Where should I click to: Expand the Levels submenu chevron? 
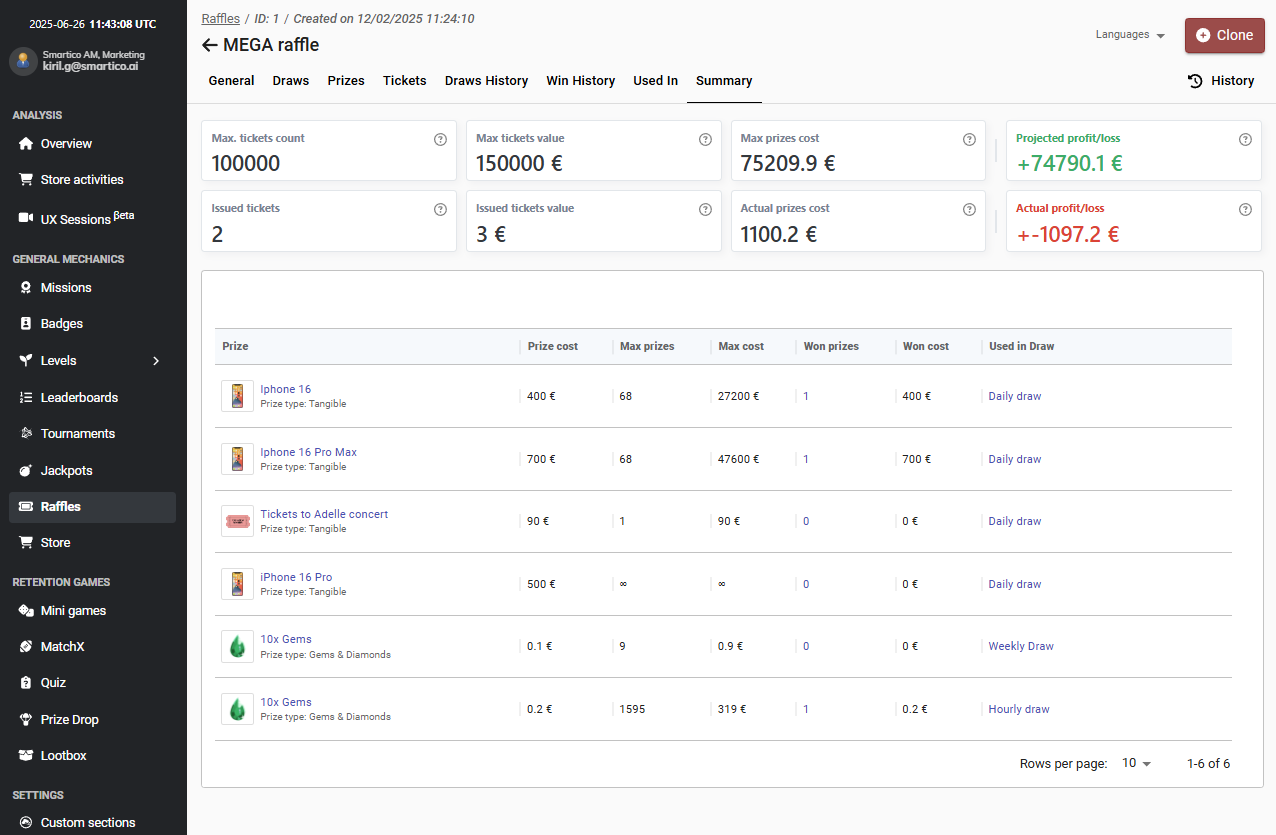[156, 361]
